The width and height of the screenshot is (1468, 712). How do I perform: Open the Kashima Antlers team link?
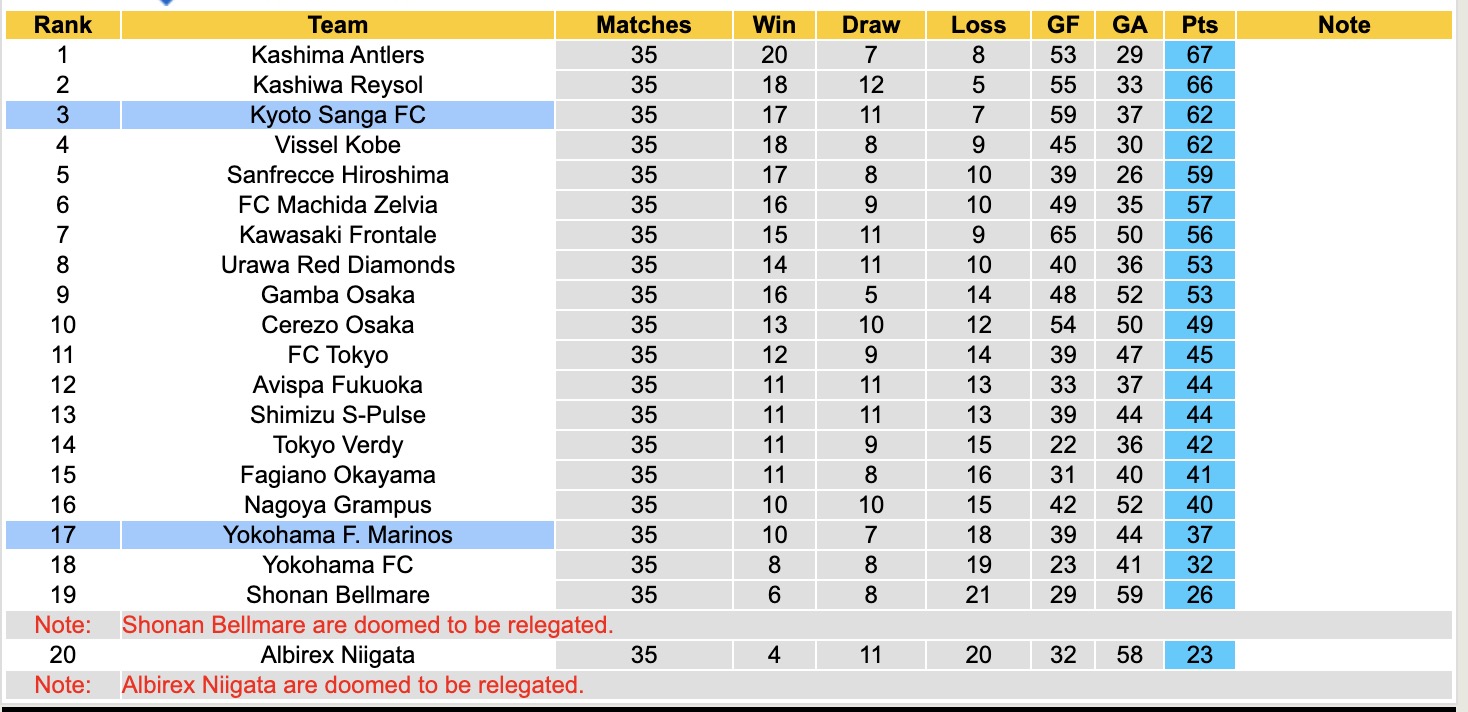click(338, 55)
